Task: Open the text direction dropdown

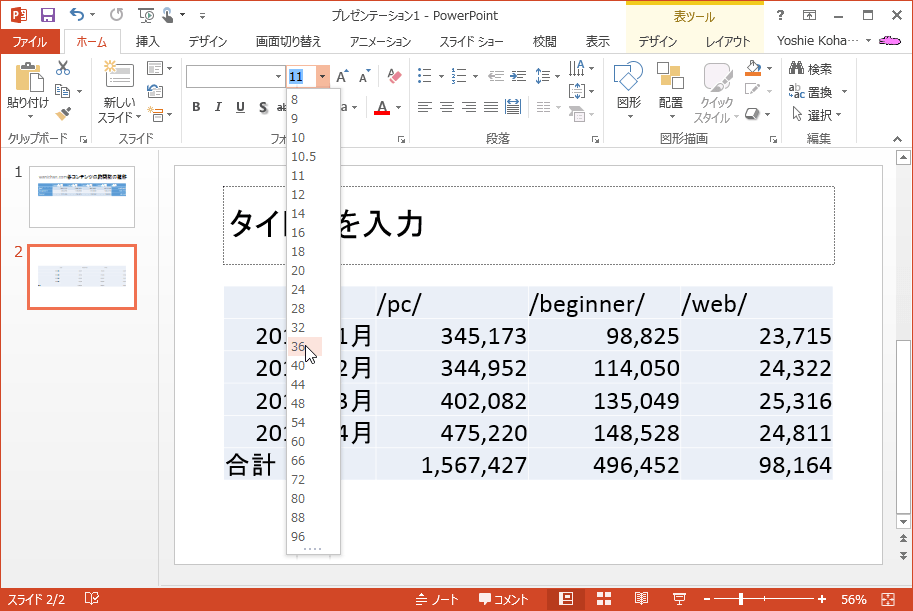Action: click(582, 68)
